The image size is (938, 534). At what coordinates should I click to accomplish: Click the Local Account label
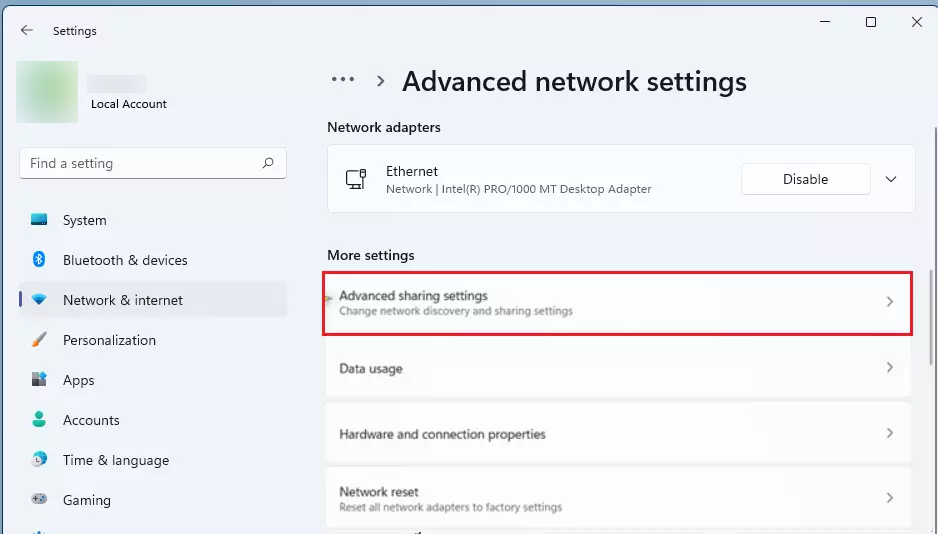[129, 104]
